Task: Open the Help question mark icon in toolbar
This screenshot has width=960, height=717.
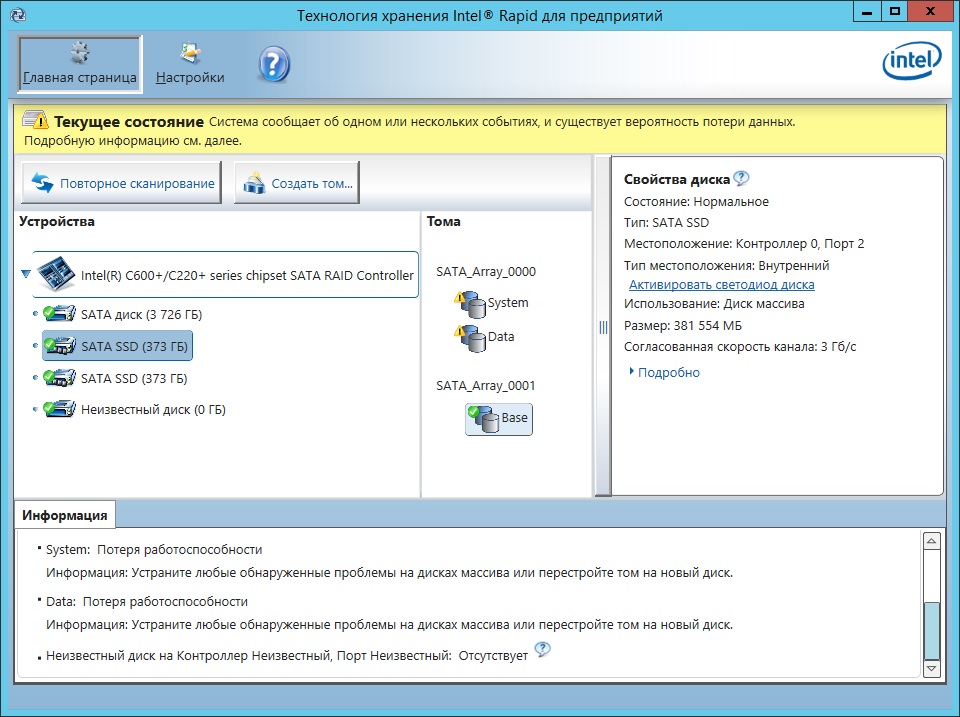Action: (274, 64)
